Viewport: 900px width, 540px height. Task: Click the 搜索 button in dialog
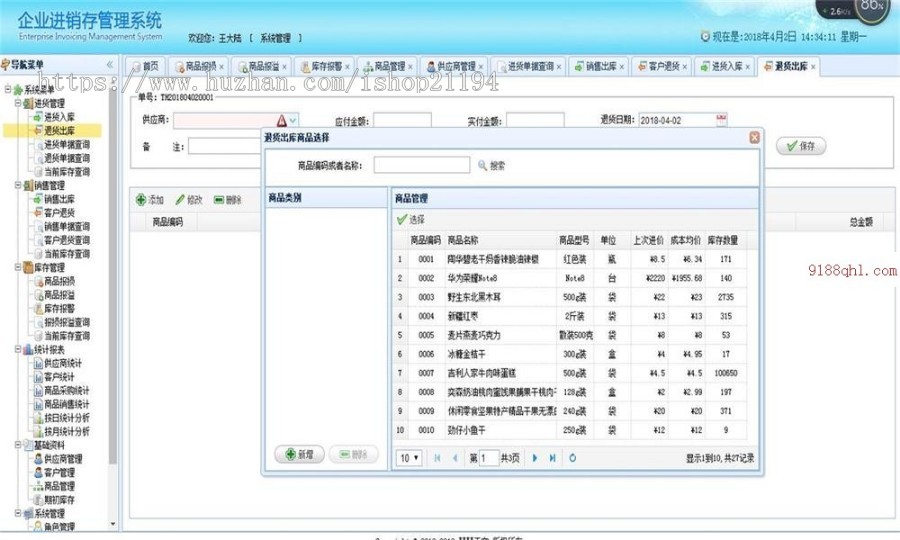click(x=491, y=166)
